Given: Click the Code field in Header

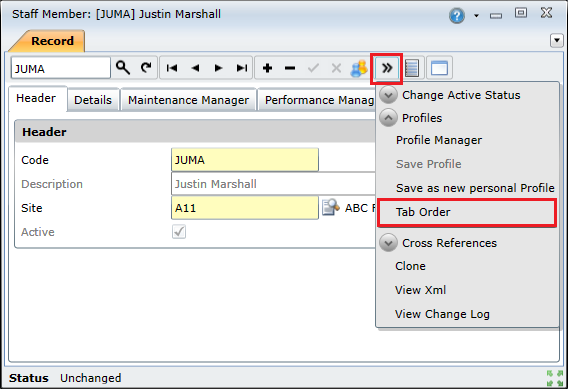Looking at the screenshot, I should click(x=245, y=160).
